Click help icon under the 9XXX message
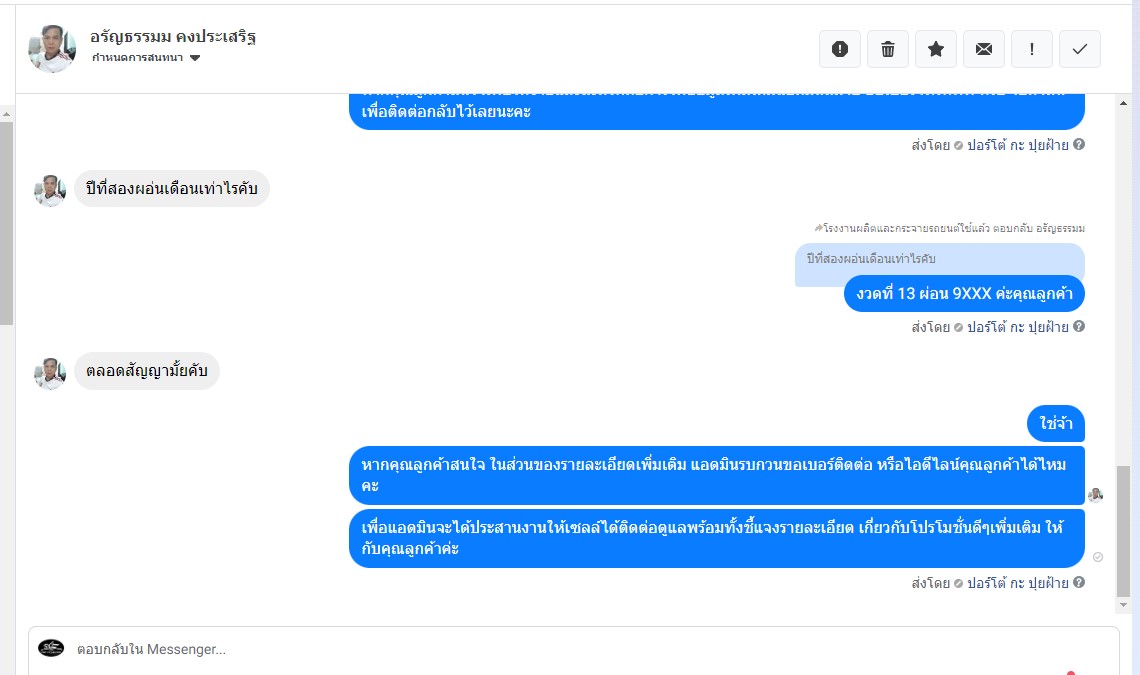Screen dimensions: 1140x675 coord(1079,327)
